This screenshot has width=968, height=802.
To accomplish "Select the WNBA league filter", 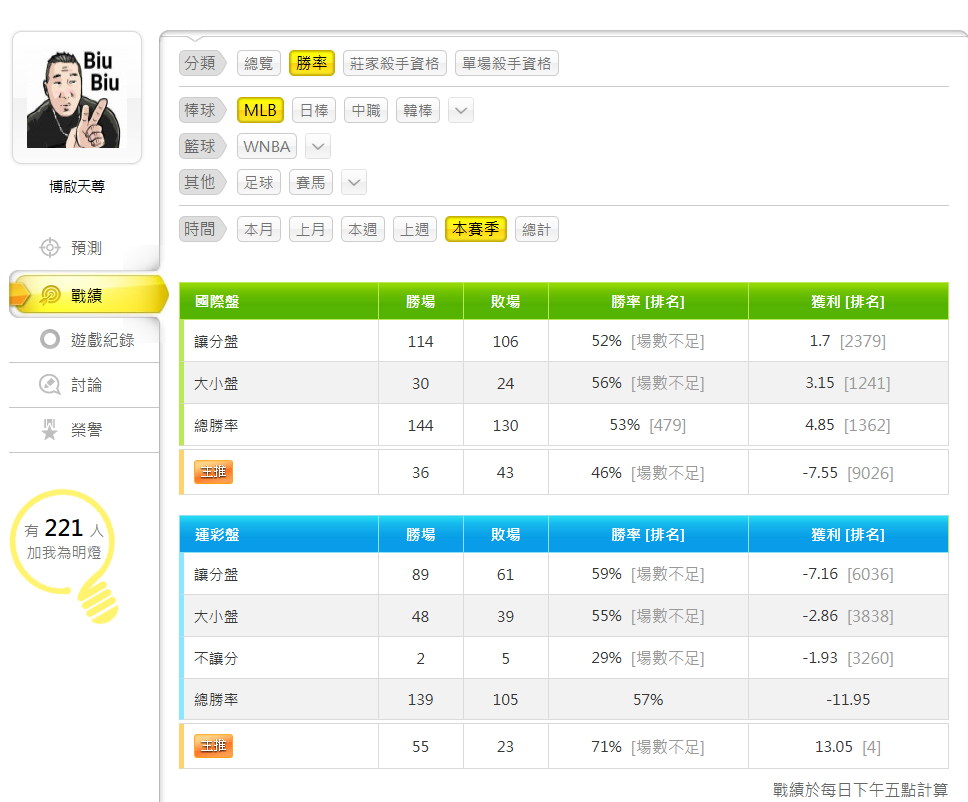I will coord(267,146).
